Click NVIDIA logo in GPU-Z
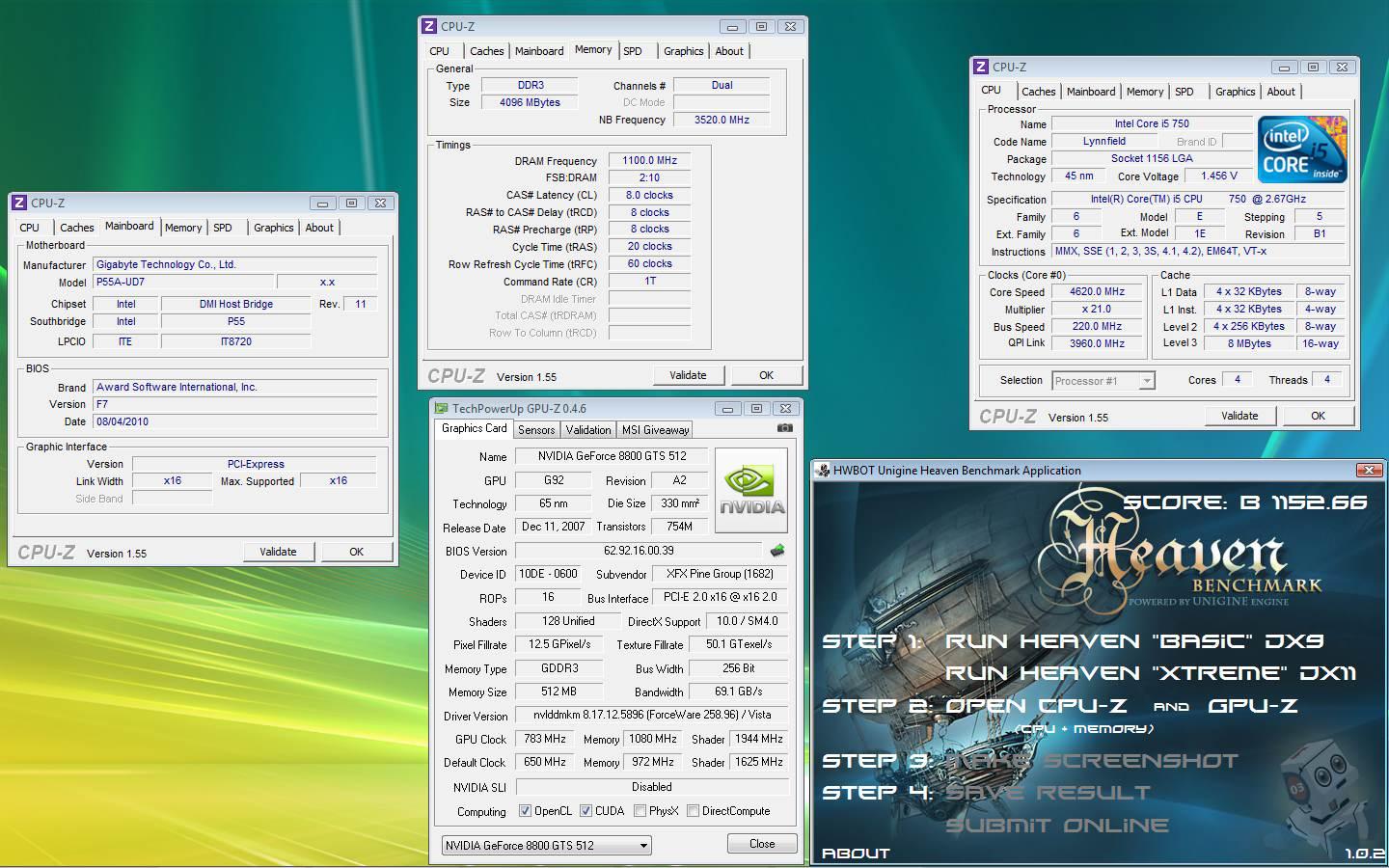Viewport: 1389px width, 868px height. point(751,490)
